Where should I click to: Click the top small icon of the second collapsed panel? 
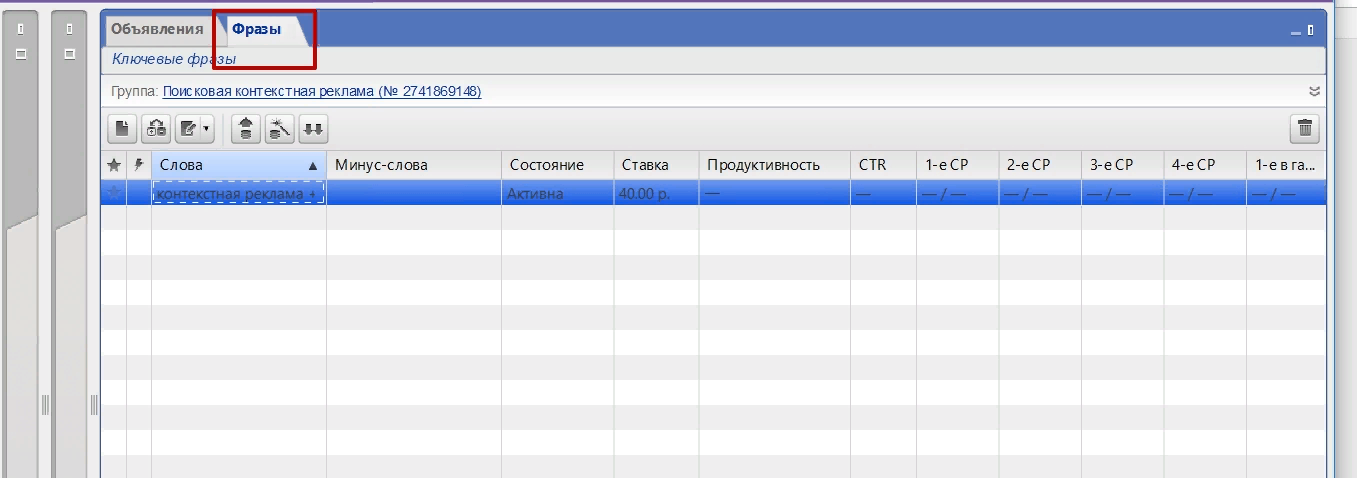[69, 29]
